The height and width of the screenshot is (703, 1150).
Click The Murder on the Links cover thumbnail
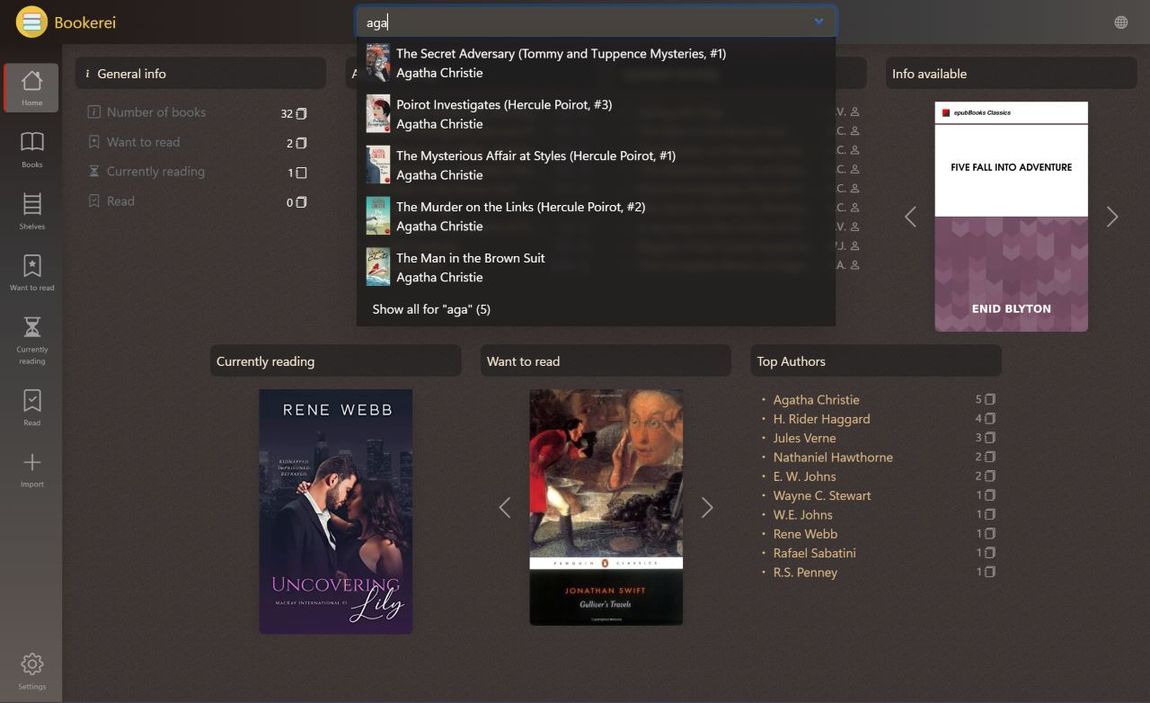[x=378, y=216]
